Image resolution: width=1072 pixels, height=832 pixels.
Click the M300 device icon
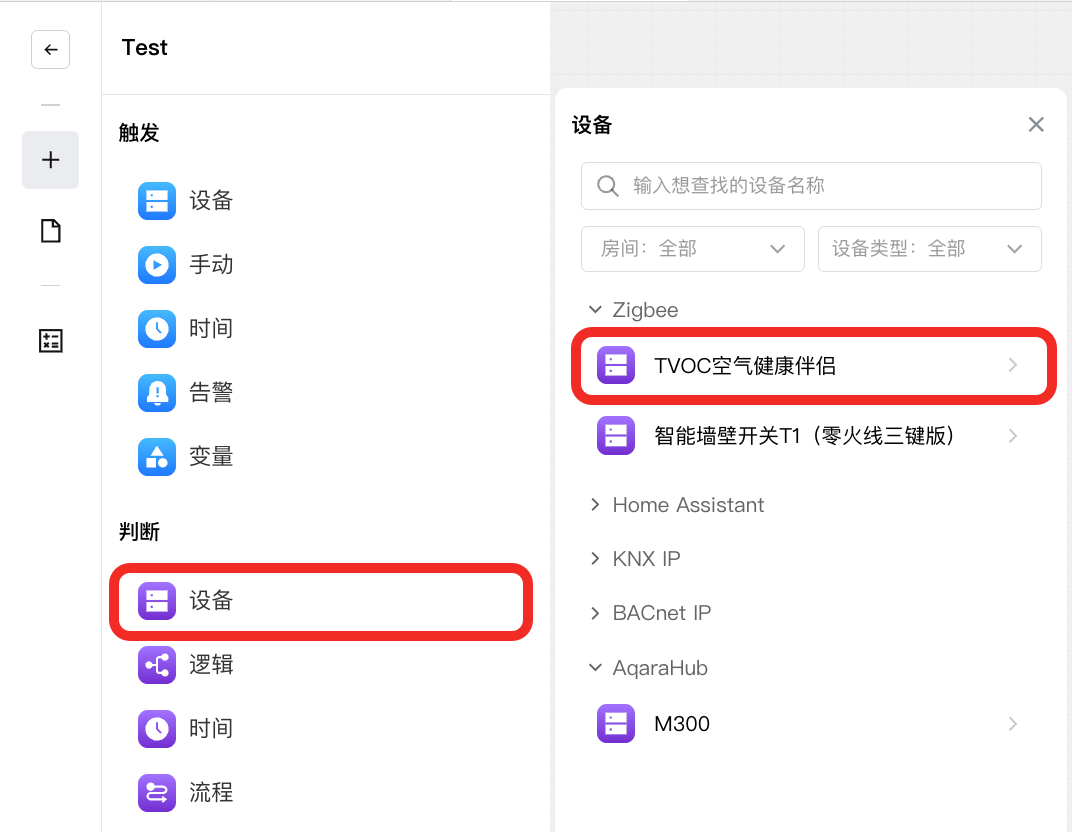click(x=615, y=723)
